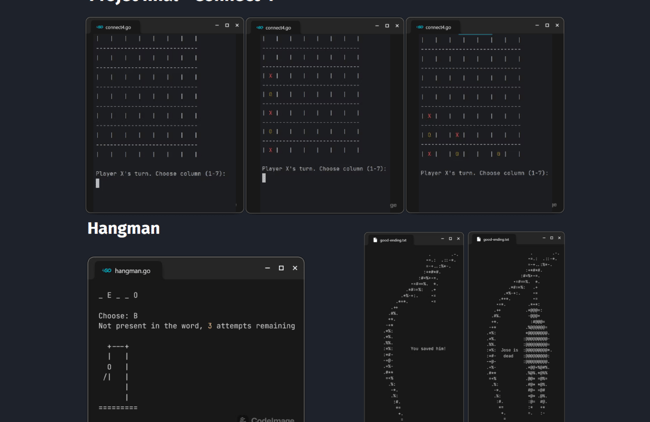Close the "You saved him!" window
Viewport: 650px width, 422px height.
pos(458,238)
